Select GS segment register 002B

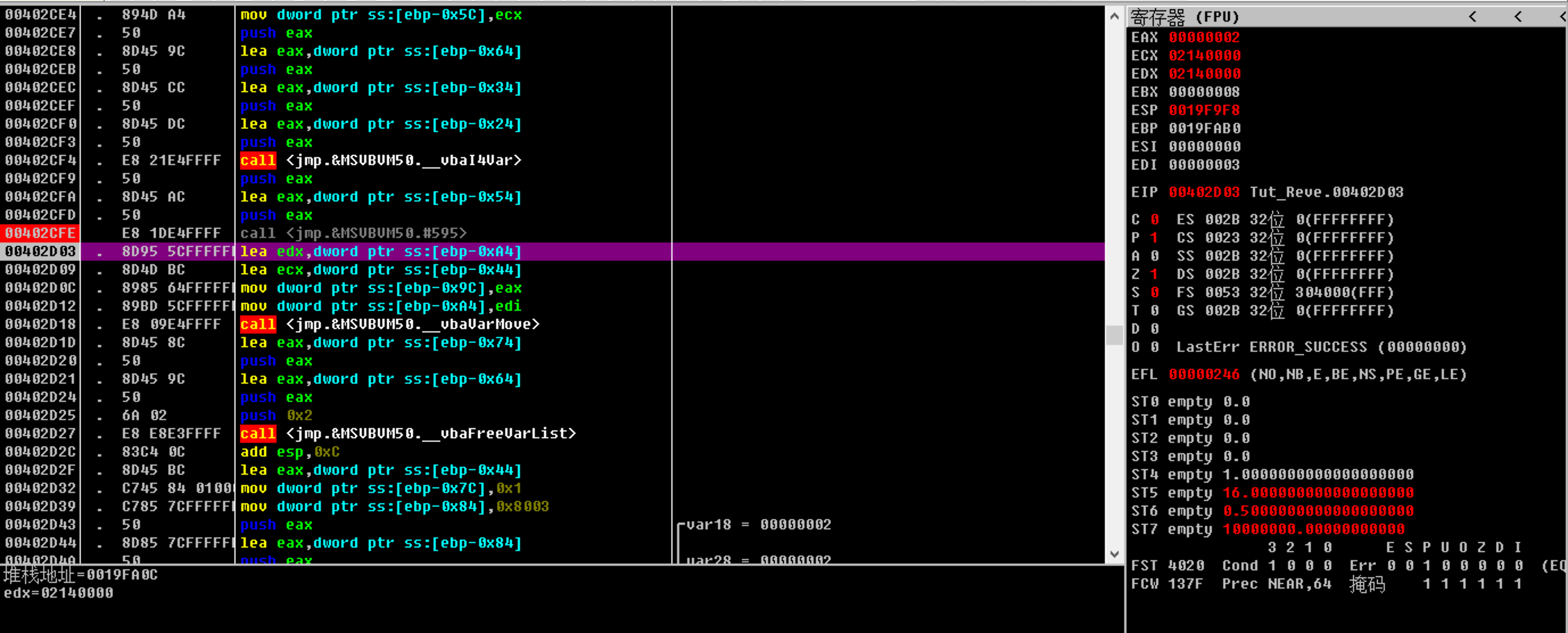click(1222, 311)
